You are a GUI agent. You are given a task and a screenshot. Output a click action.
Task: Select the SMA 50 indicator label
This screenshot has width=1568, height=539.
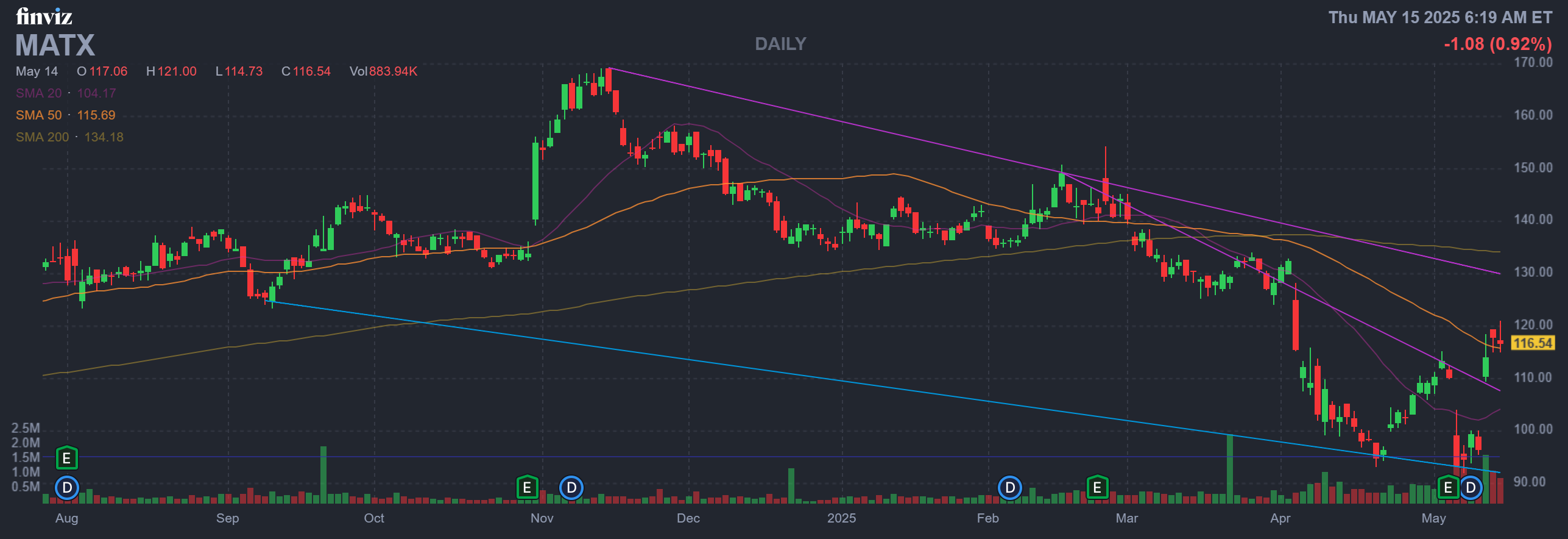(x=39, y=115)
